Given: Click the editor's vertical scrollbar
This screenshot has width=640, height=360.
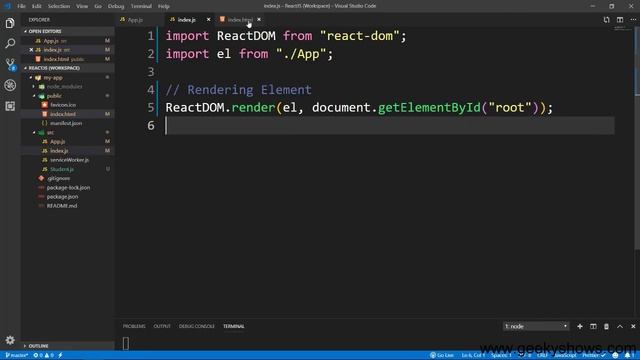Looking at the screenshot, I should [637, 139].
